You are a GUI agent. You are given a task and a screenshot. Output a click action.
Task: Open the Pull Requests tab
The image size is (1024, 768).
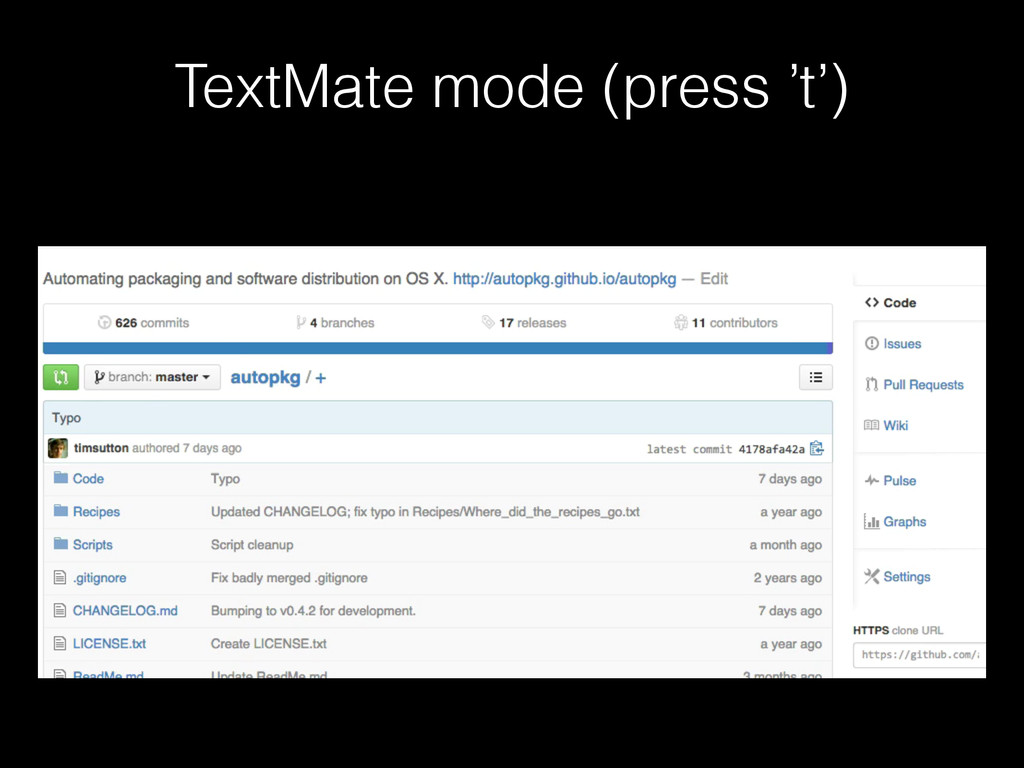[x=923, y=385]
